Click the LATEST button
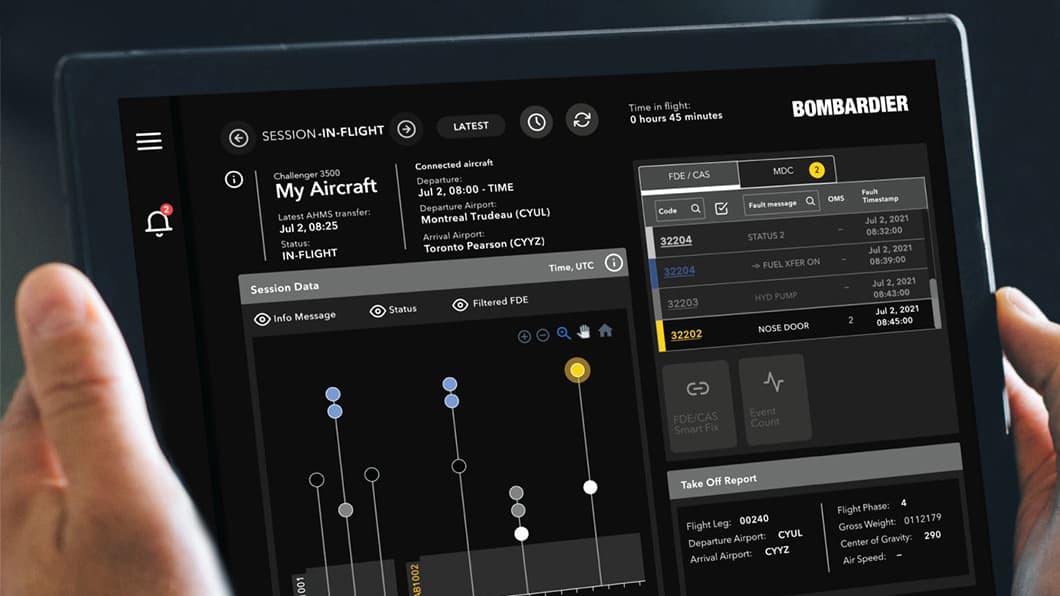Viewport: 1060px width, 596px height. (471, 126)
